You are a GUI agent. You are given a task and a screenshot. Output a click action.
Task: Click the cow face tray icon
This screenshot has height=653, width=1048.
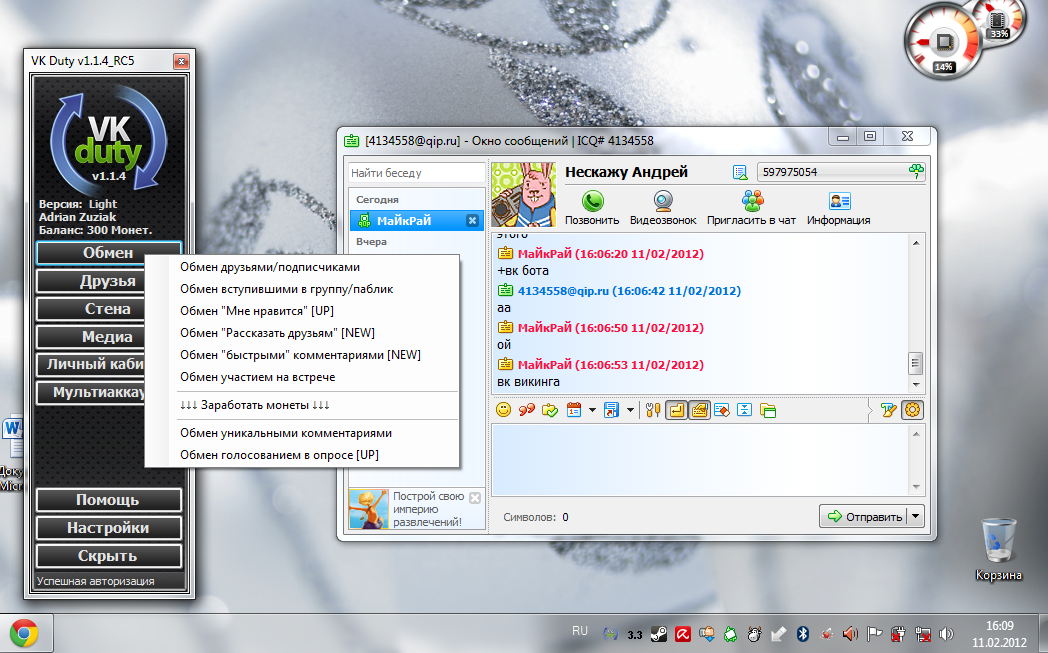point(755,634)
